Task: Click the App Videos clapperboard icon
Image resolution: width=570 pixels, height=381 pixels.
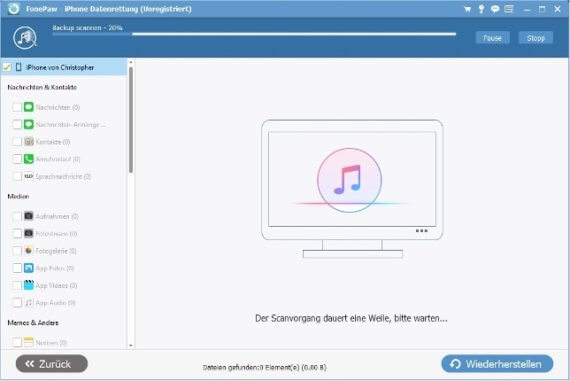Action: (29, 285)
